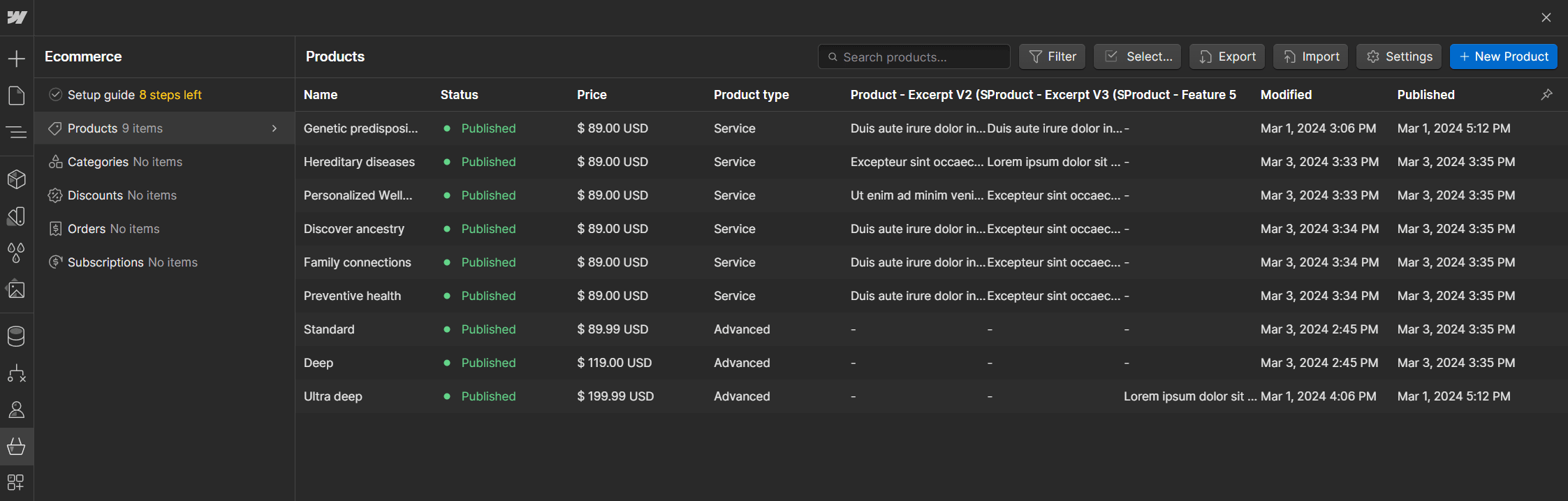Sort by Product type column header

coord(752,95)
